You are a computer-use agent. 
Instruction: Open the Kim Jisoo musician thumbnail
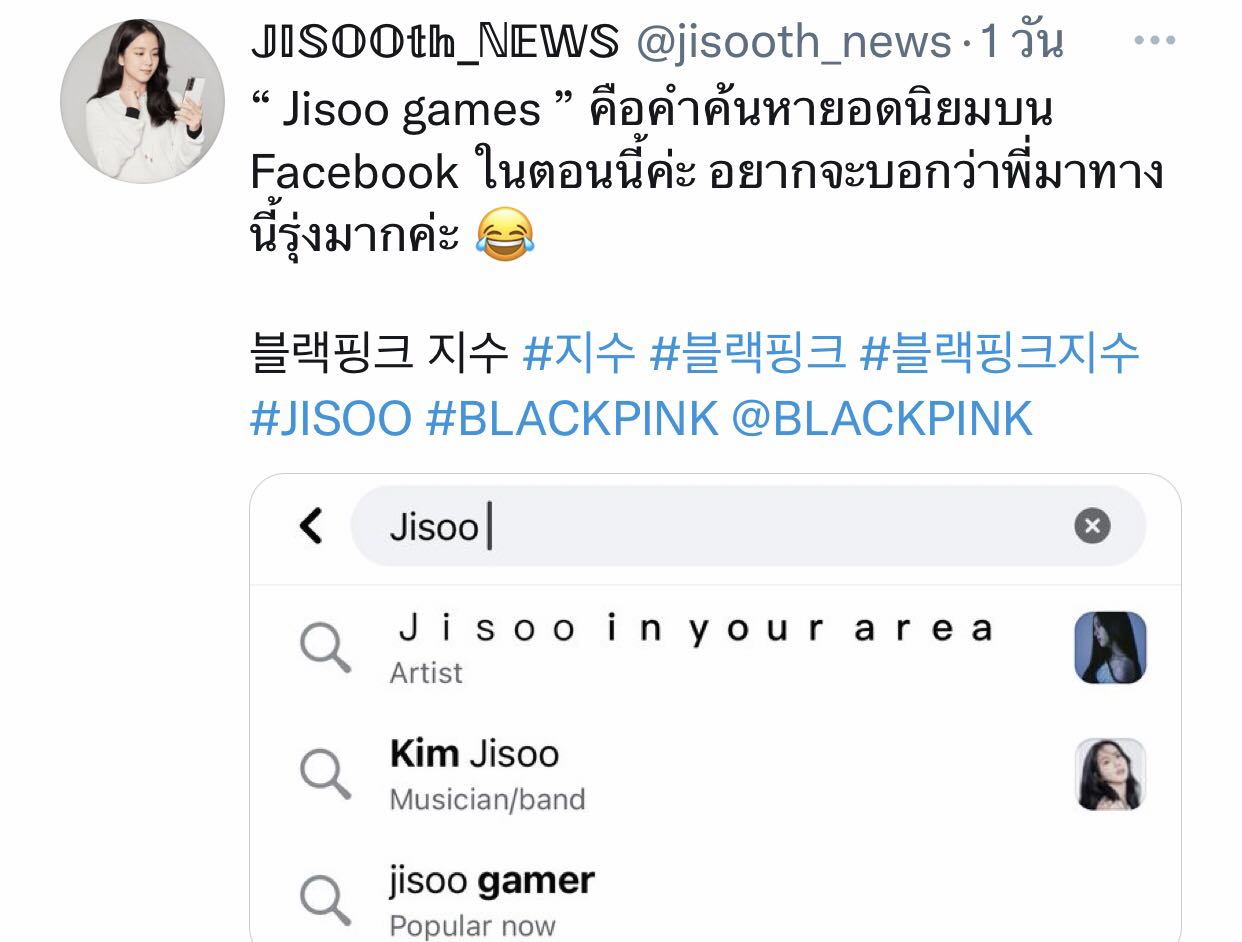(x=1110, y=774)
